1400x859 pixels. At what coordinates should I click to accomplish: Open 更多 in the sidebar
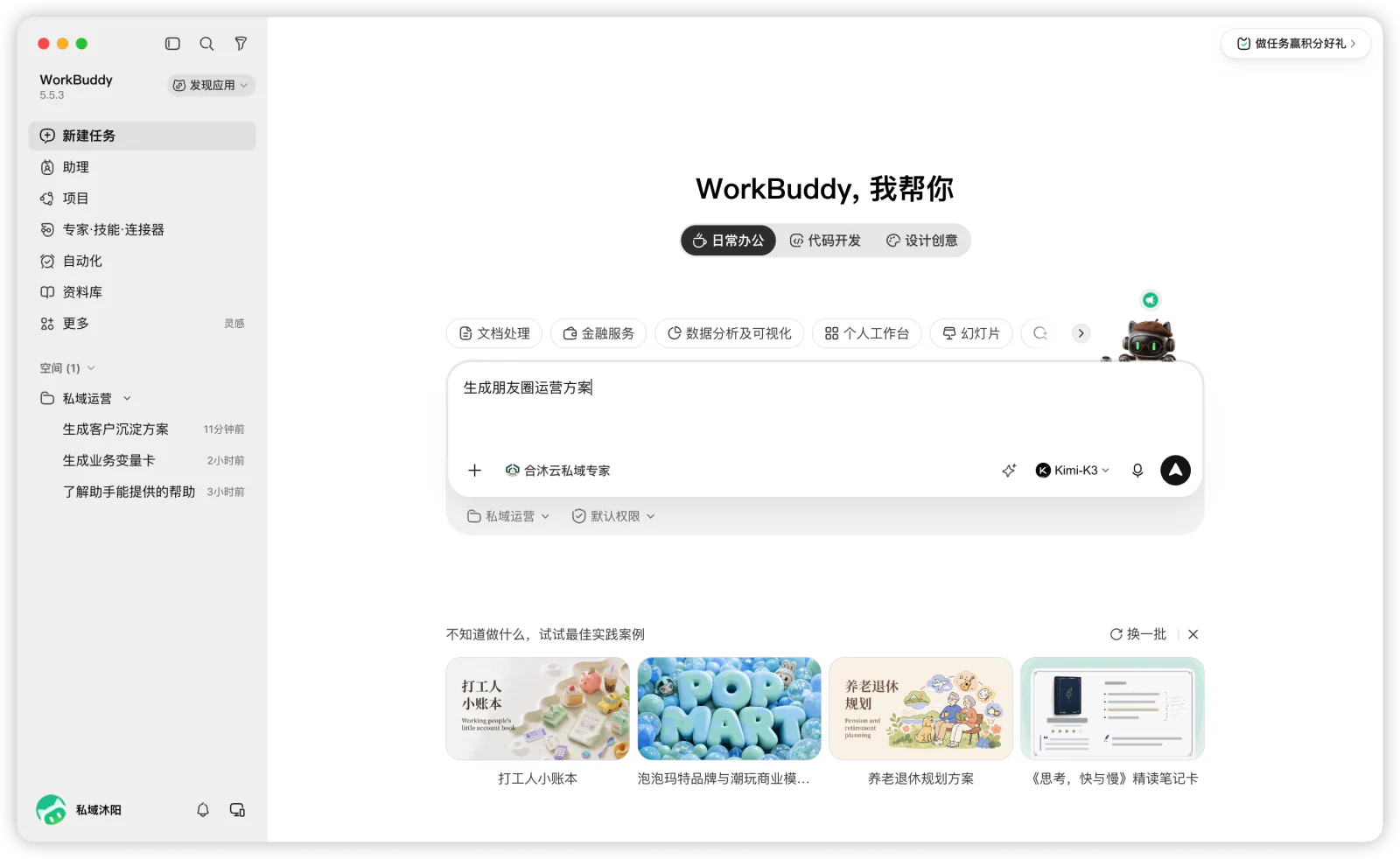click(142, 324)
